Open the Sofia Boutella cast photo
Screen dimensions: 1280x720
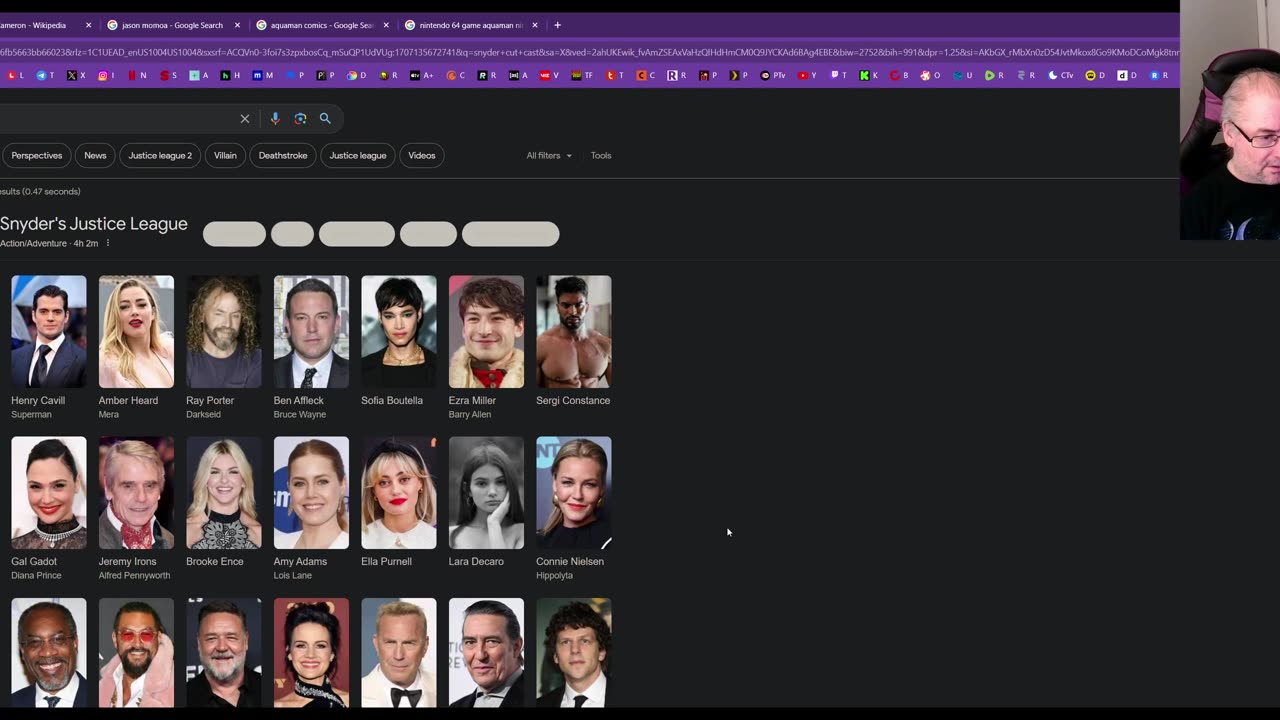(x=399, y=331)
